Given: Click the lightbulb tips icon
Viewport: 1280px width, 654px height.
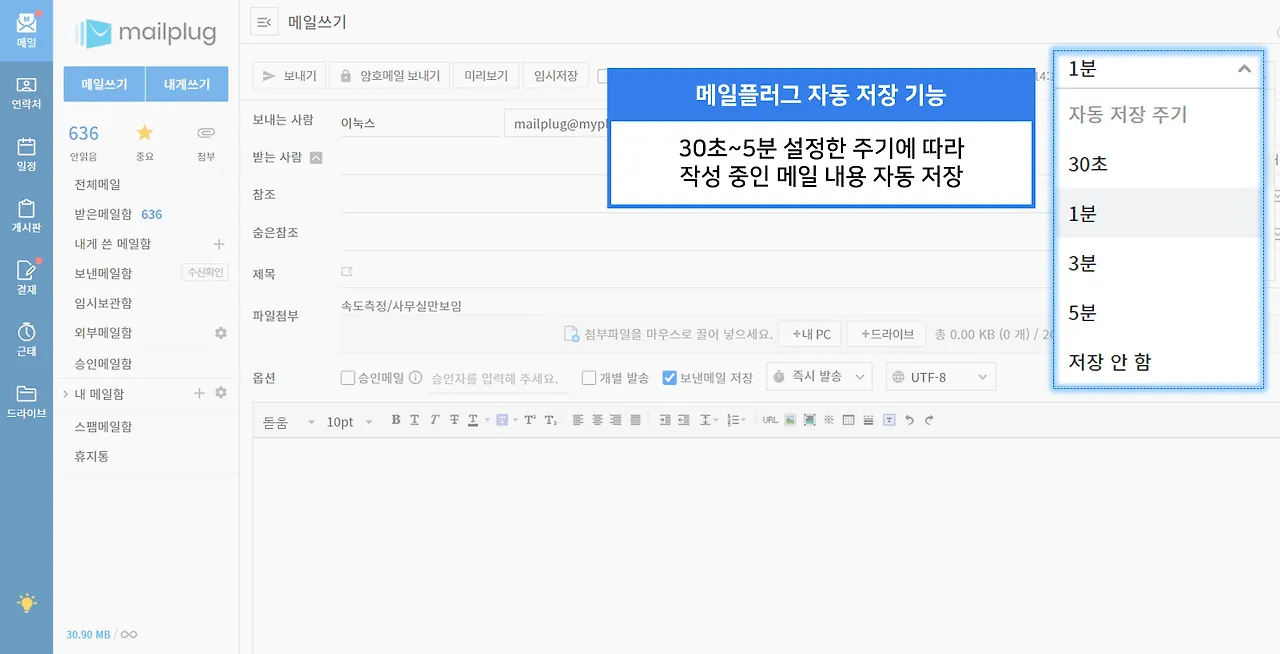Looking at the screenshot, I should pos(26,603).
